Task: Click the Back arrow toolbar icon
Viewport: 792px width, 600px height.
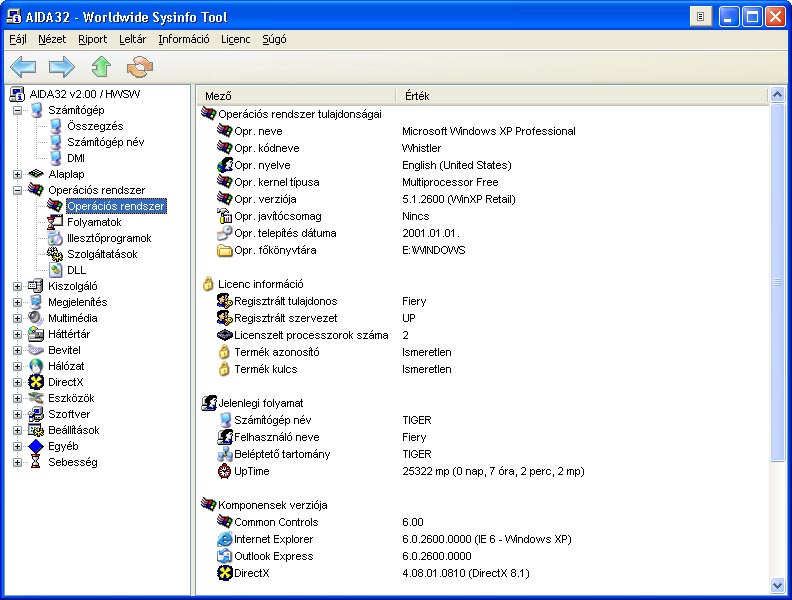Action: pyautogui.click(x=23, y=66)
